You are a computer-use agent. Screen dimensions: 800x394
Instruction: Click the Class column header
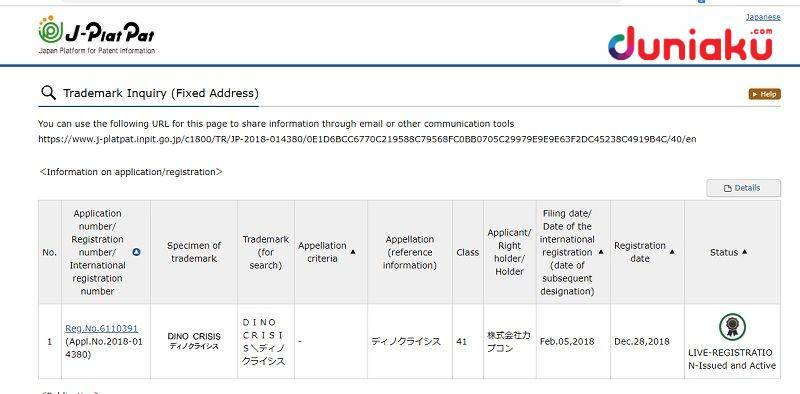click(x=467, y=252)
